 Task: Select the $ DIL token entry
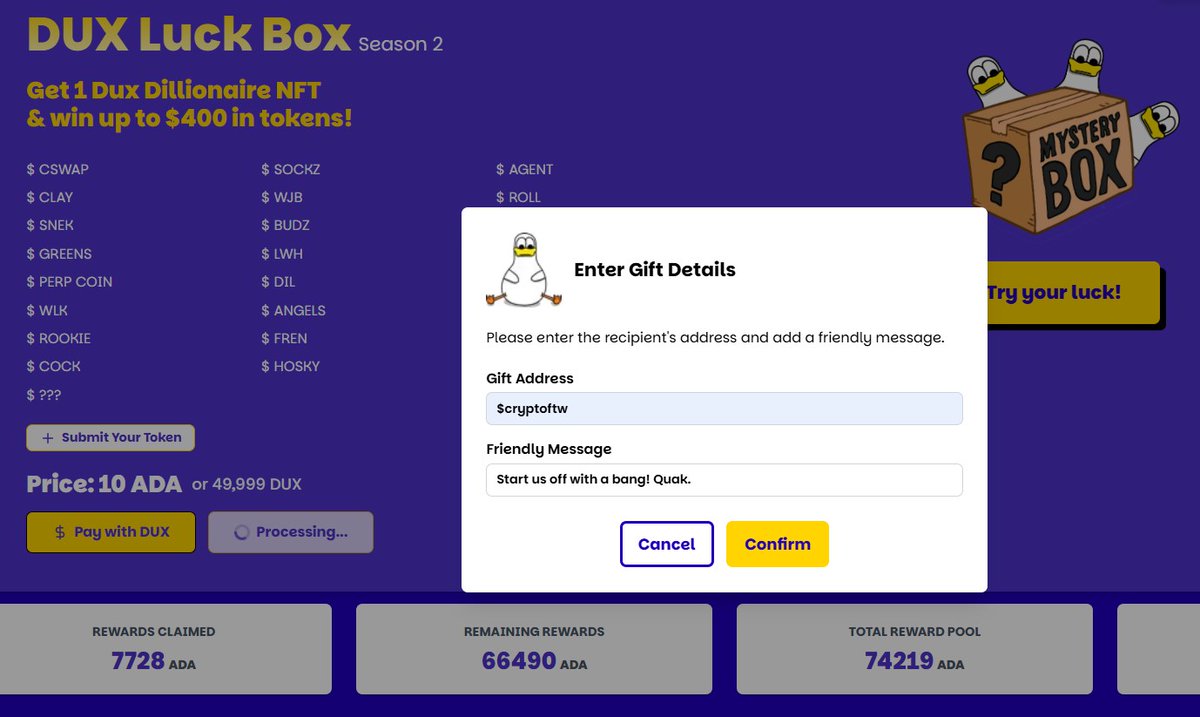[x=279, y=282]
